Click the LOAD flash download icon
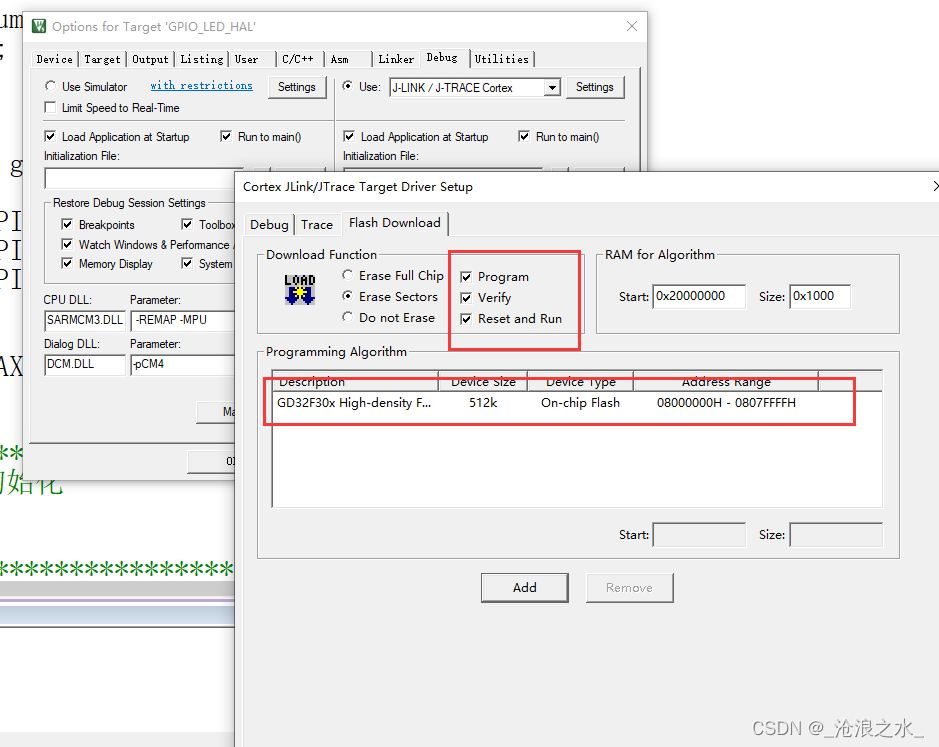Screen dimensions: 939x747 click(299, 289)
